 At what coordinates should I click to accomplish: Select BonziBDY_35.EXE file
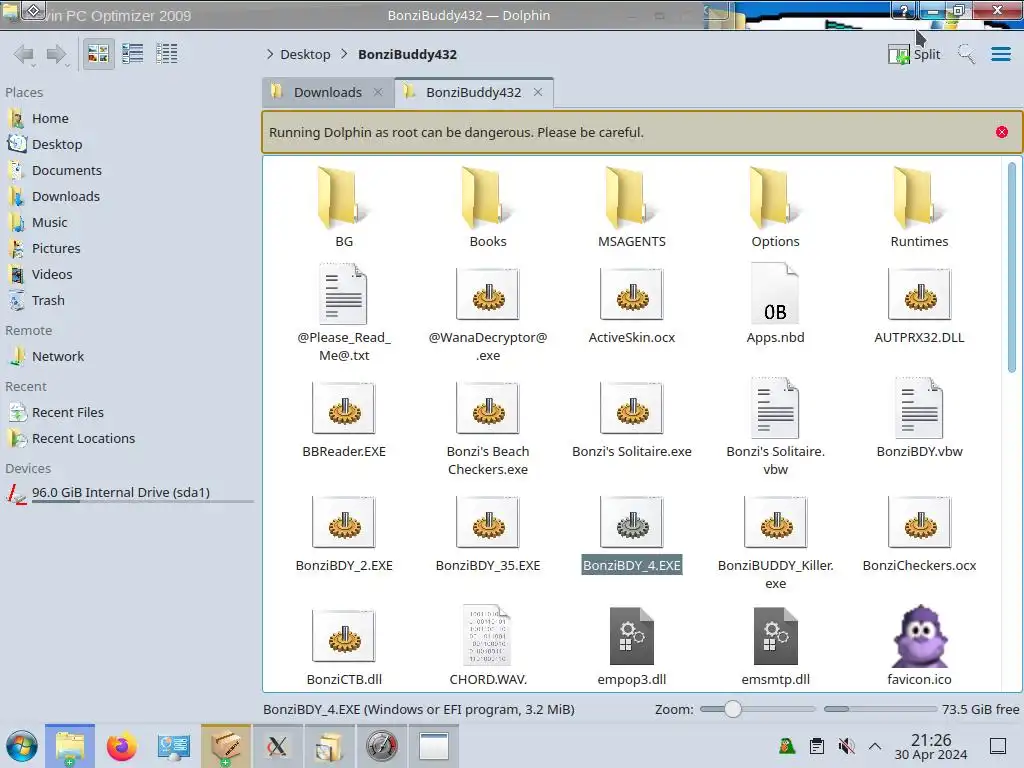[x=488, y=532]
